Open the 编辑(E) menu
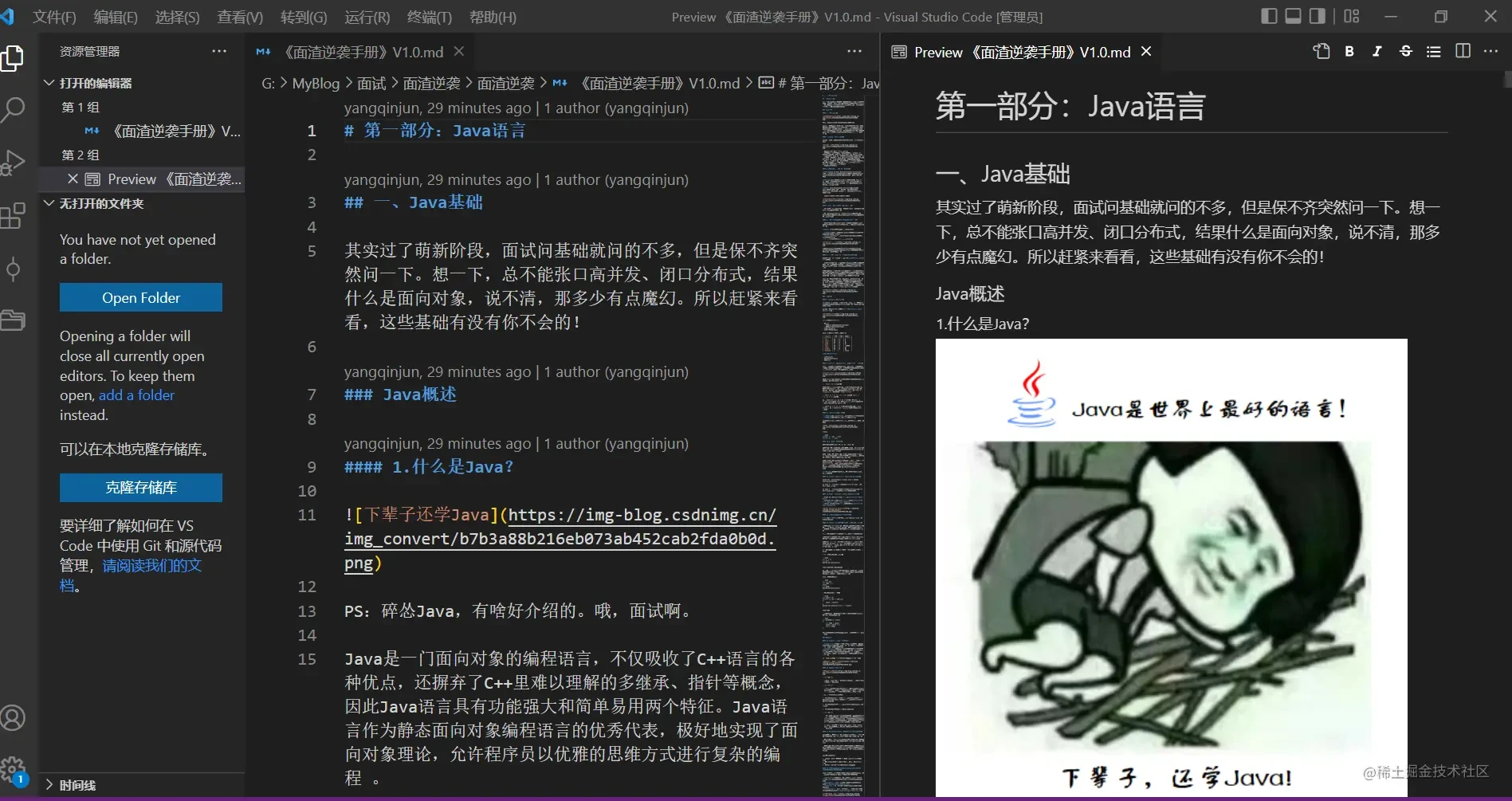Image resolution: width=1512 pixels, height=801 pixels. point(116,17)
